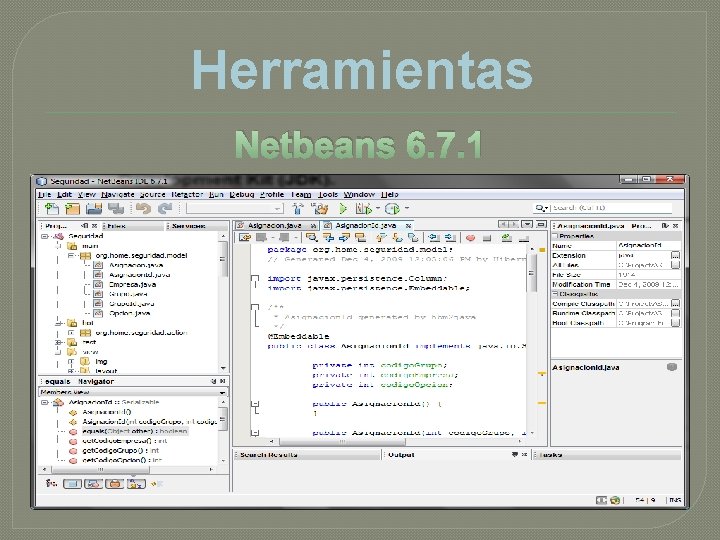Click browse button for Runtime Classpath
Screen dimensions: 720x540
(x=675, y=313)
